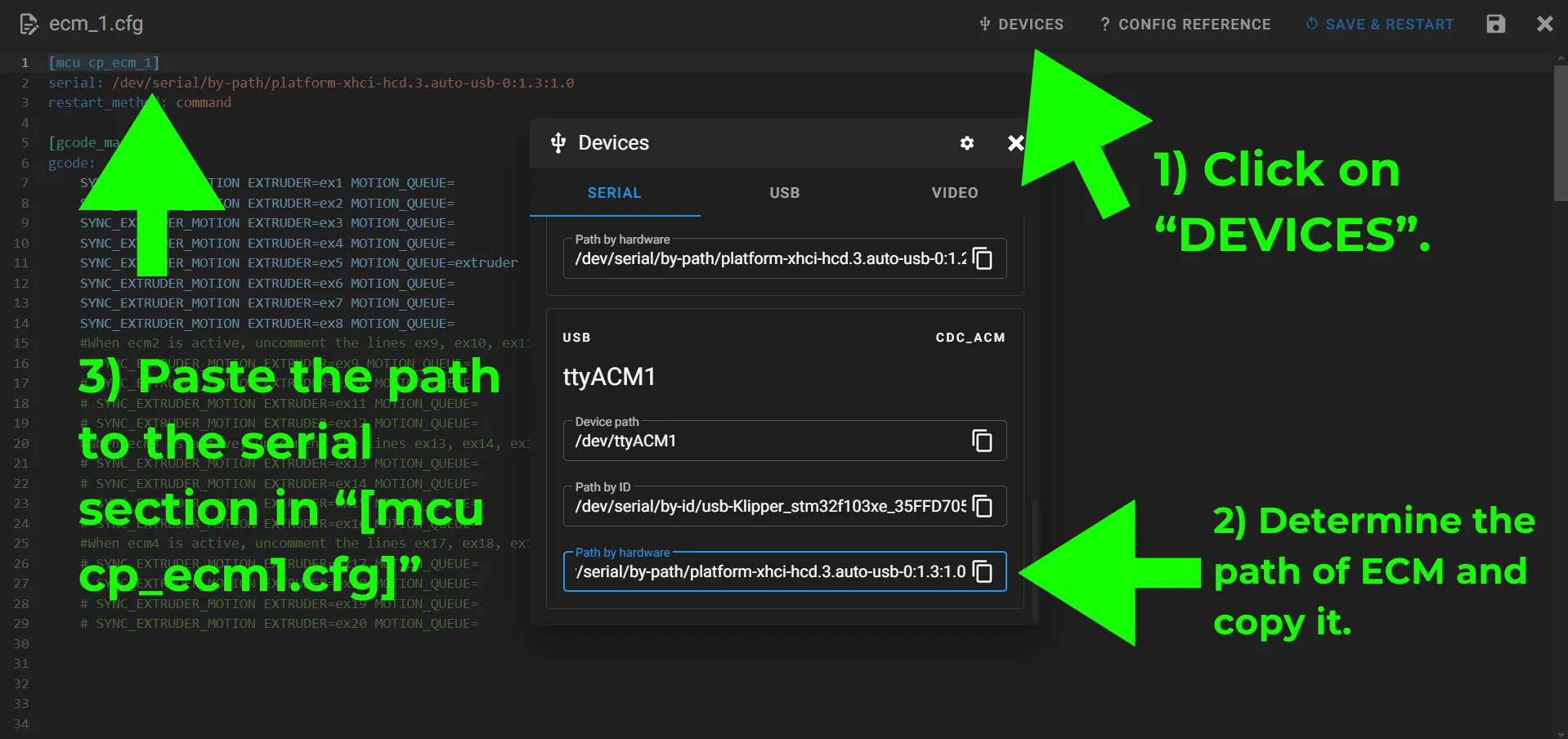Screen dimensions: 1568x739
Task: Close the Devices dialog
Action: tap(1015, 143)
